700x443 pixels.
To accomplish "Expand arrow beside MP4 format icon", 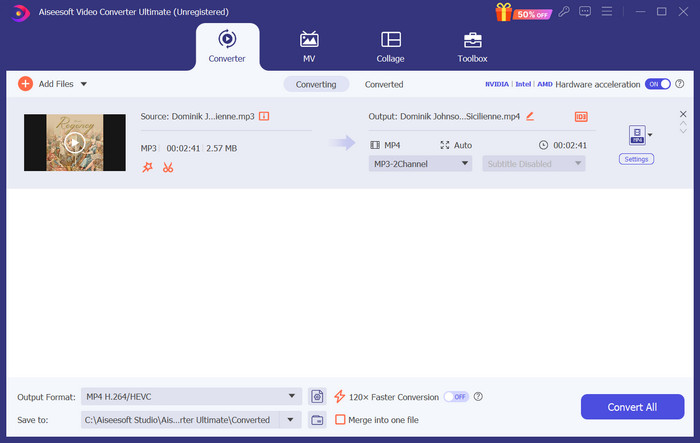I will tap(650, 134).
